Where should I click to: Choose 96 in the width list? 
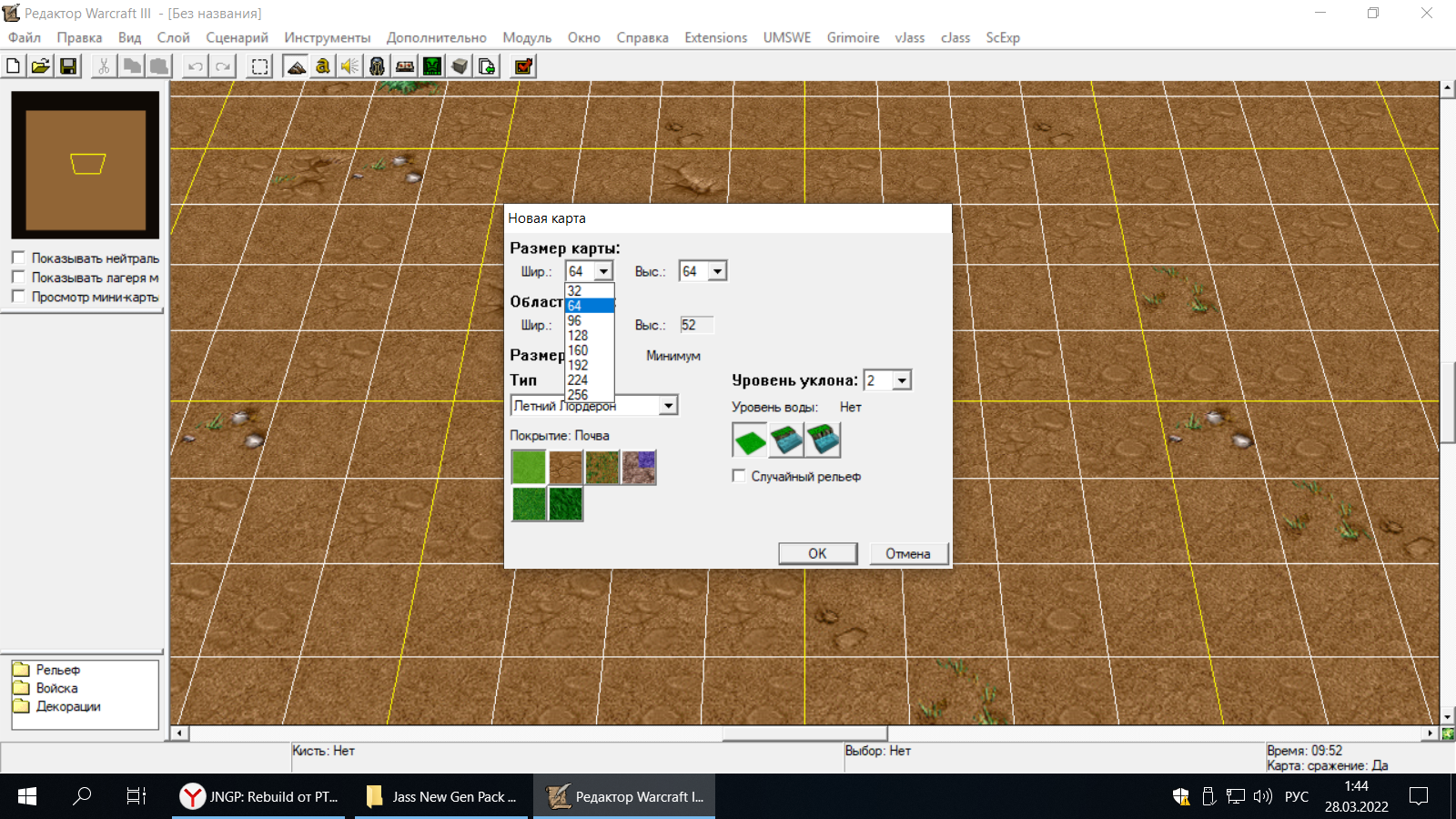[590, 320]
